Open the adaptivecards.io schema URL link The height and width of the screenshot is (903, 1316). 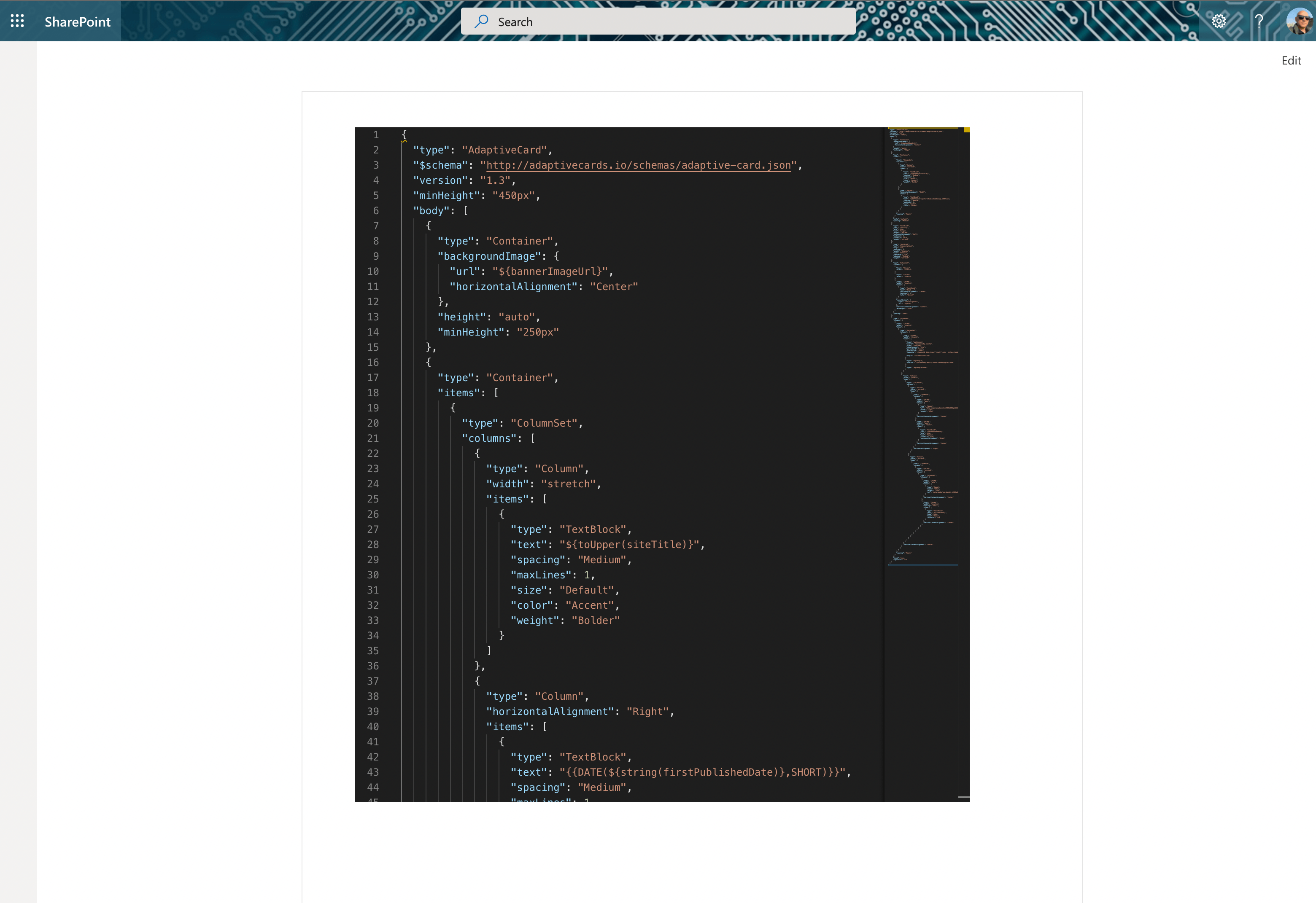click(x=638, y=165)
